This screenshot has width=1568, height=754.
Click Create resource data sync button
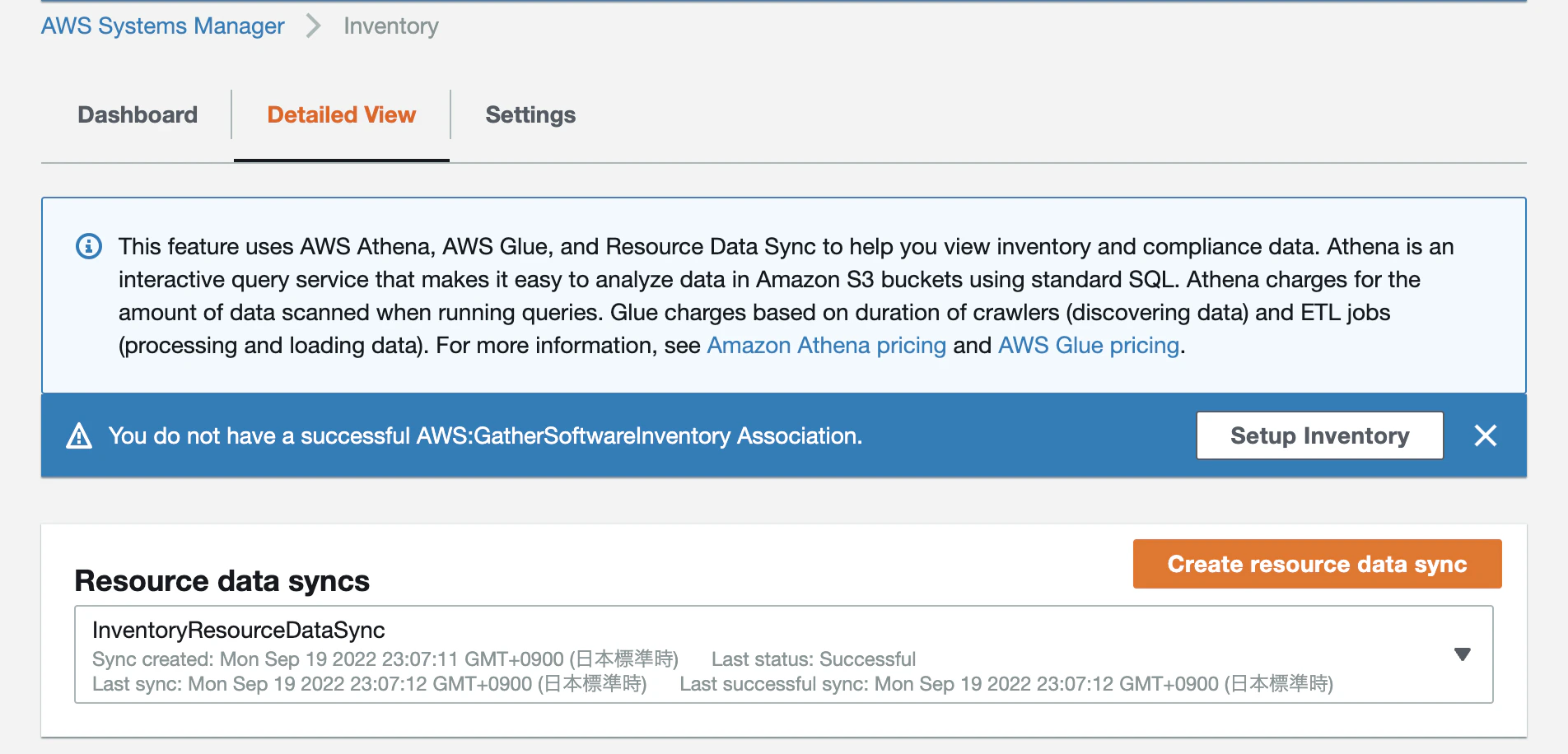click(x=1317, y=564)
